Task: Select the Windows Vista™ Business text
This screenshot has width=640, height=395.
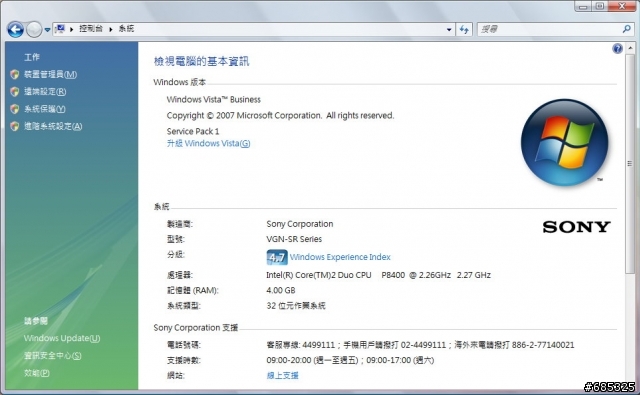Action: [x=213, y=100]
